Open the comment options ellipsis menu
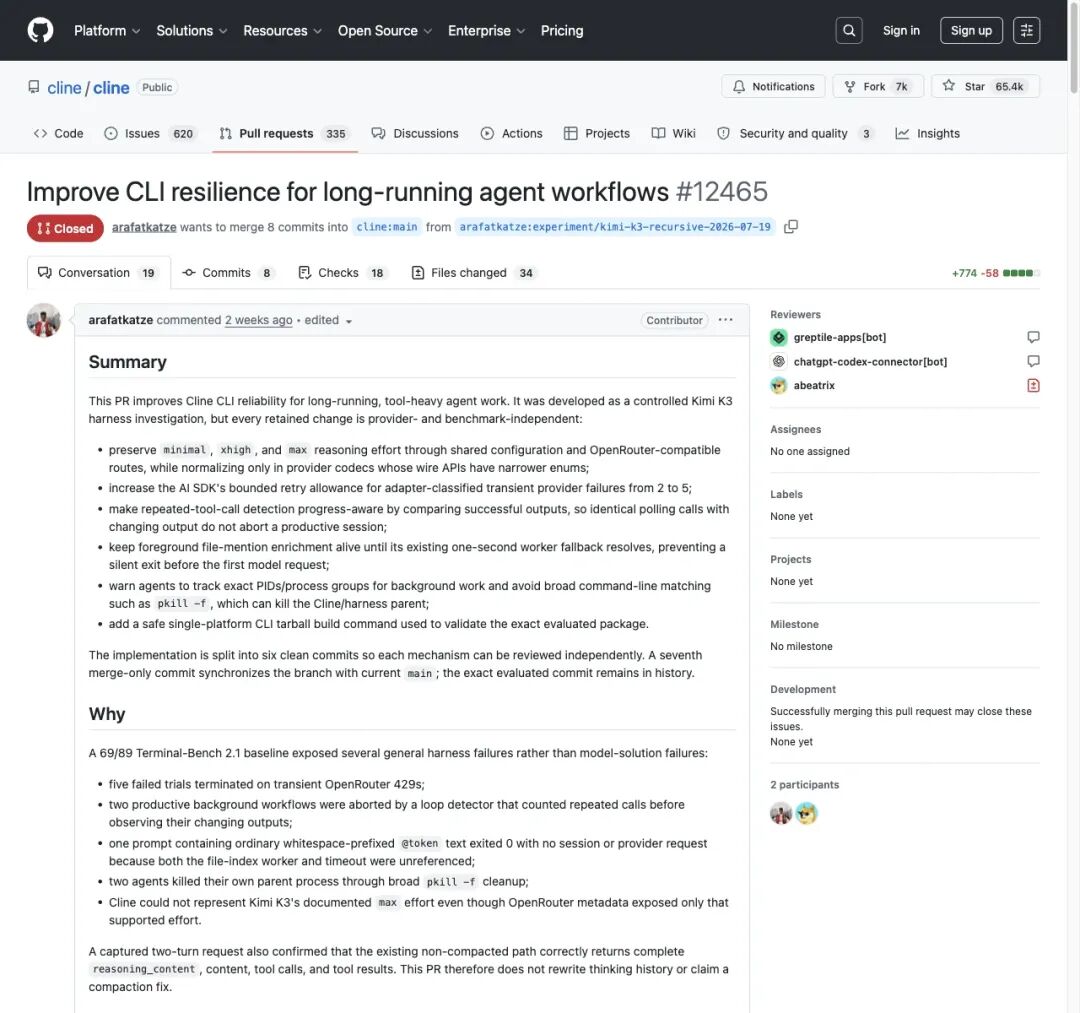Image resolution: width=1080 pixels, height=1013 pixels. click(x=725, y=320)
